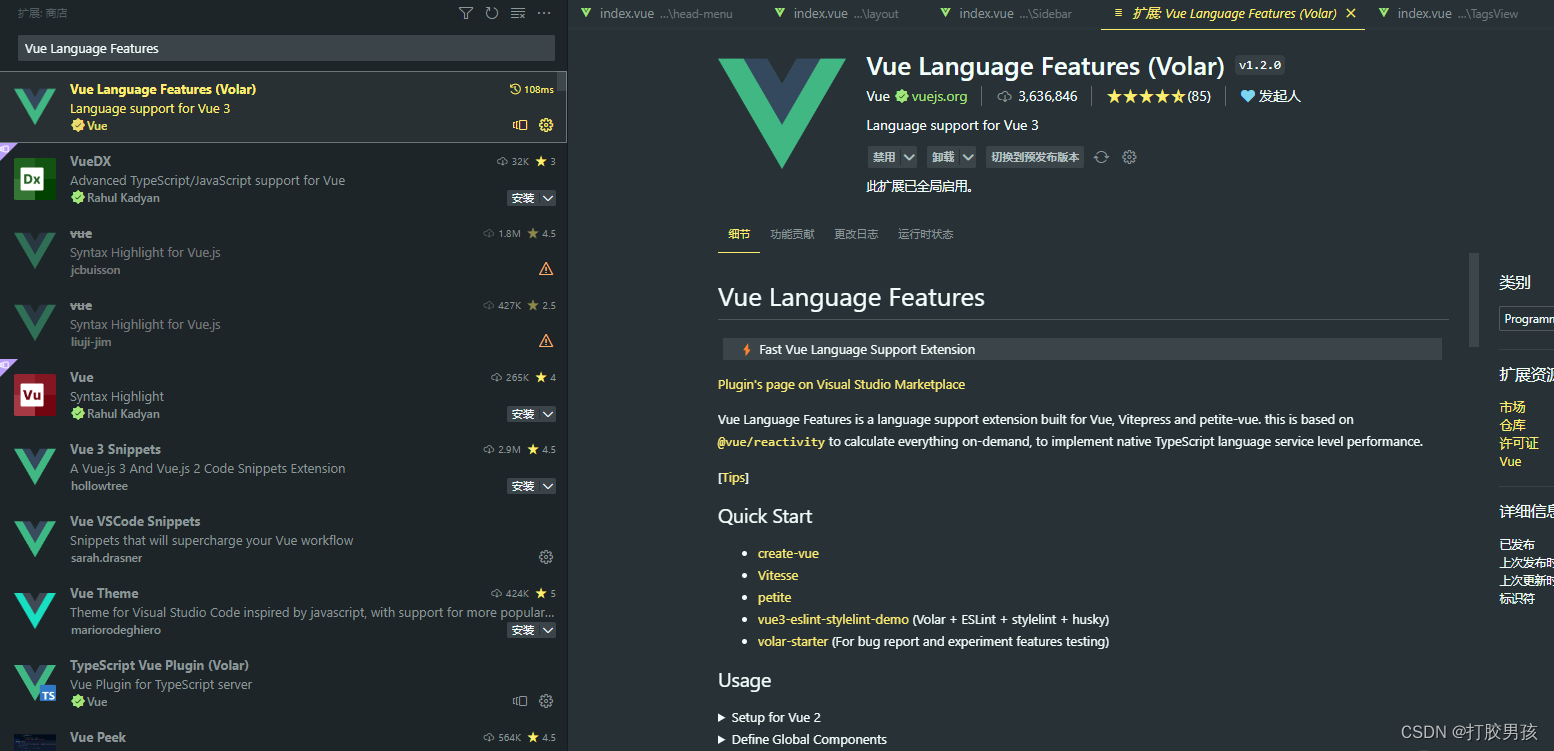Open install dropdown for Vue Theme

548,630
